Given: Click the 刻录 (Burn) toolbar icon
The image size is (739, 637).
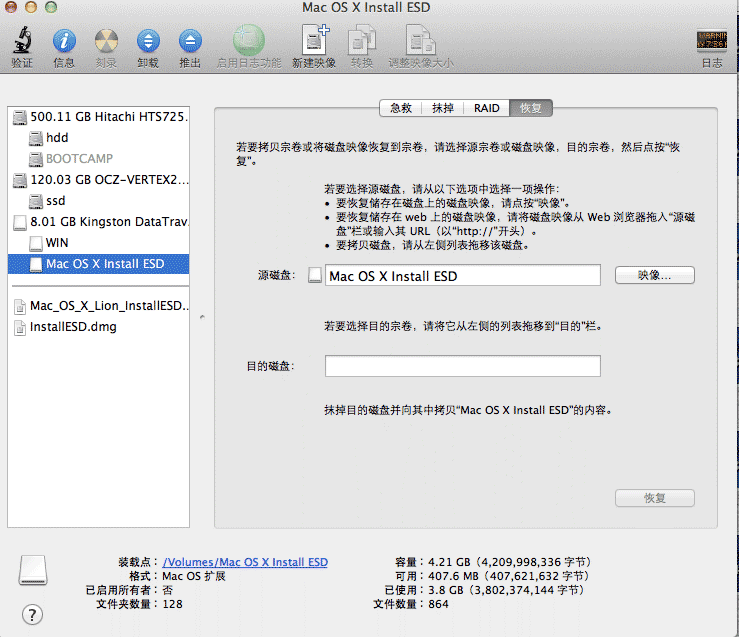Looking at the screenshot, I should [x=107, y=41].
